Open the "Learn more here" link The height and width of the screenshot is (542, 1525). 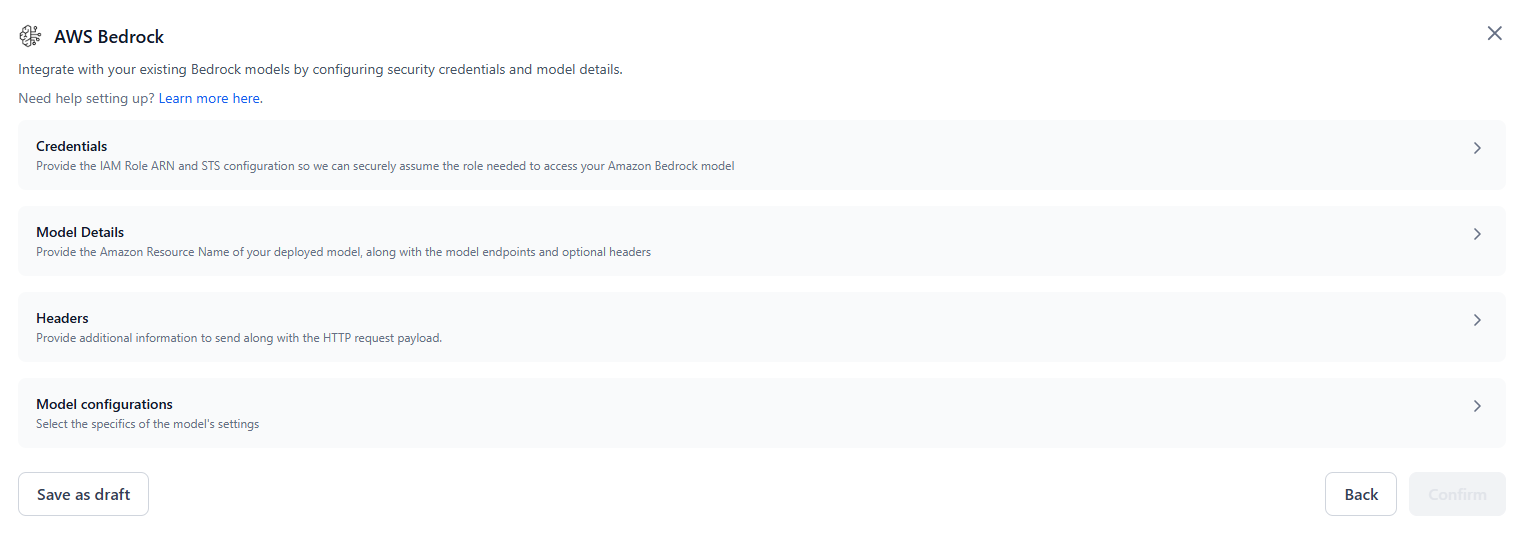pyautogui.click(x=209, y=99)
